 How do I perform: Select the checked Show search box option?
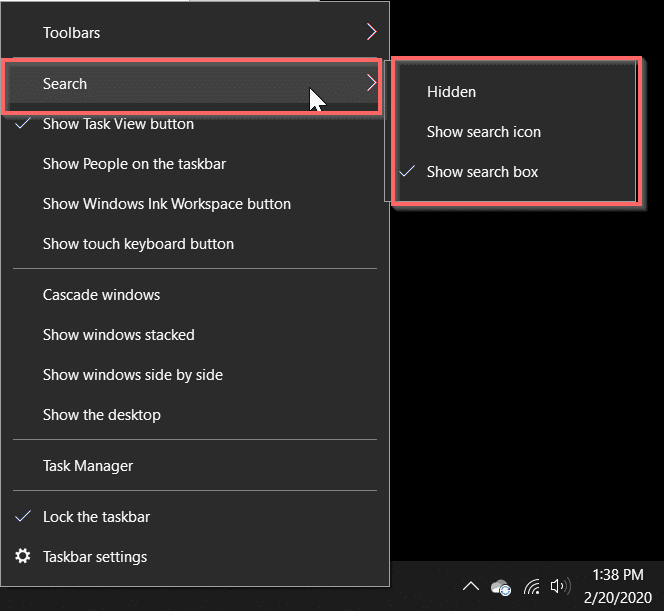(x=482, y=172)
